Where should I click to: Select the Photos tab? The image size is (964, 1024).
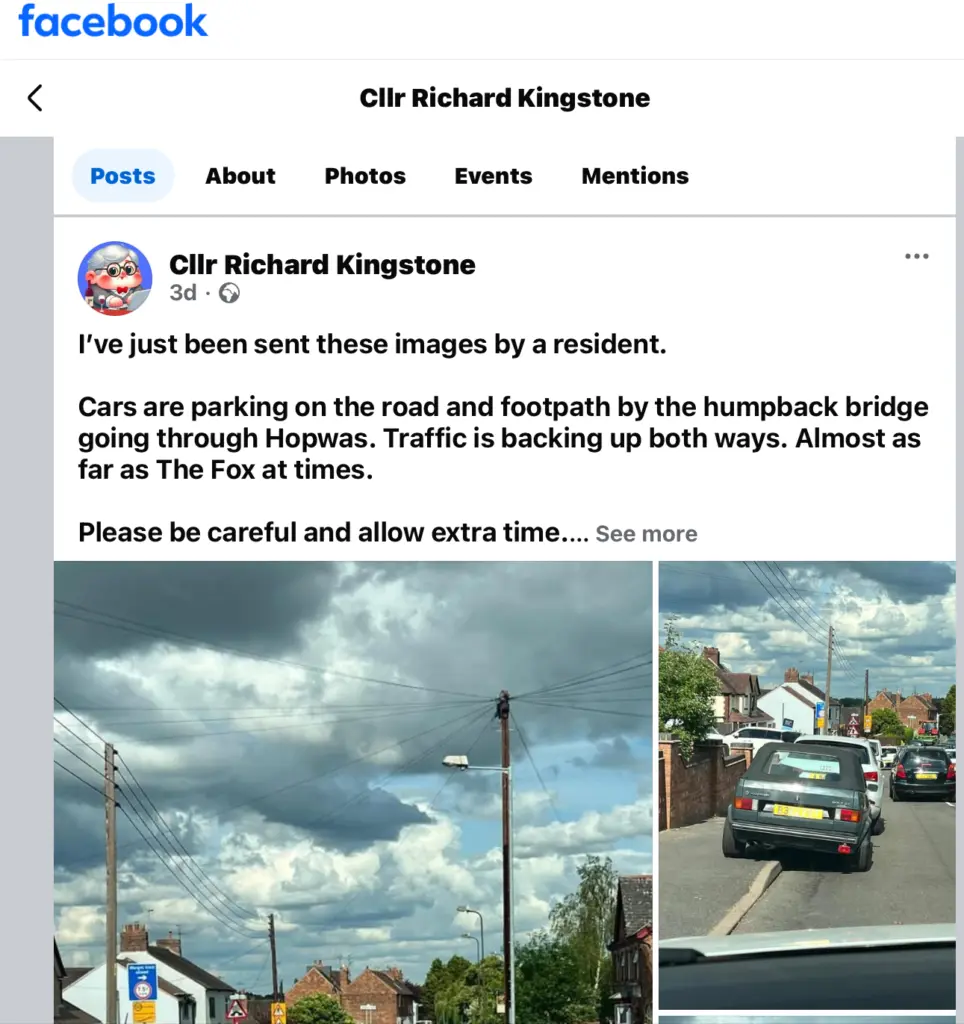pyautogui.click(x=365, y=176)
